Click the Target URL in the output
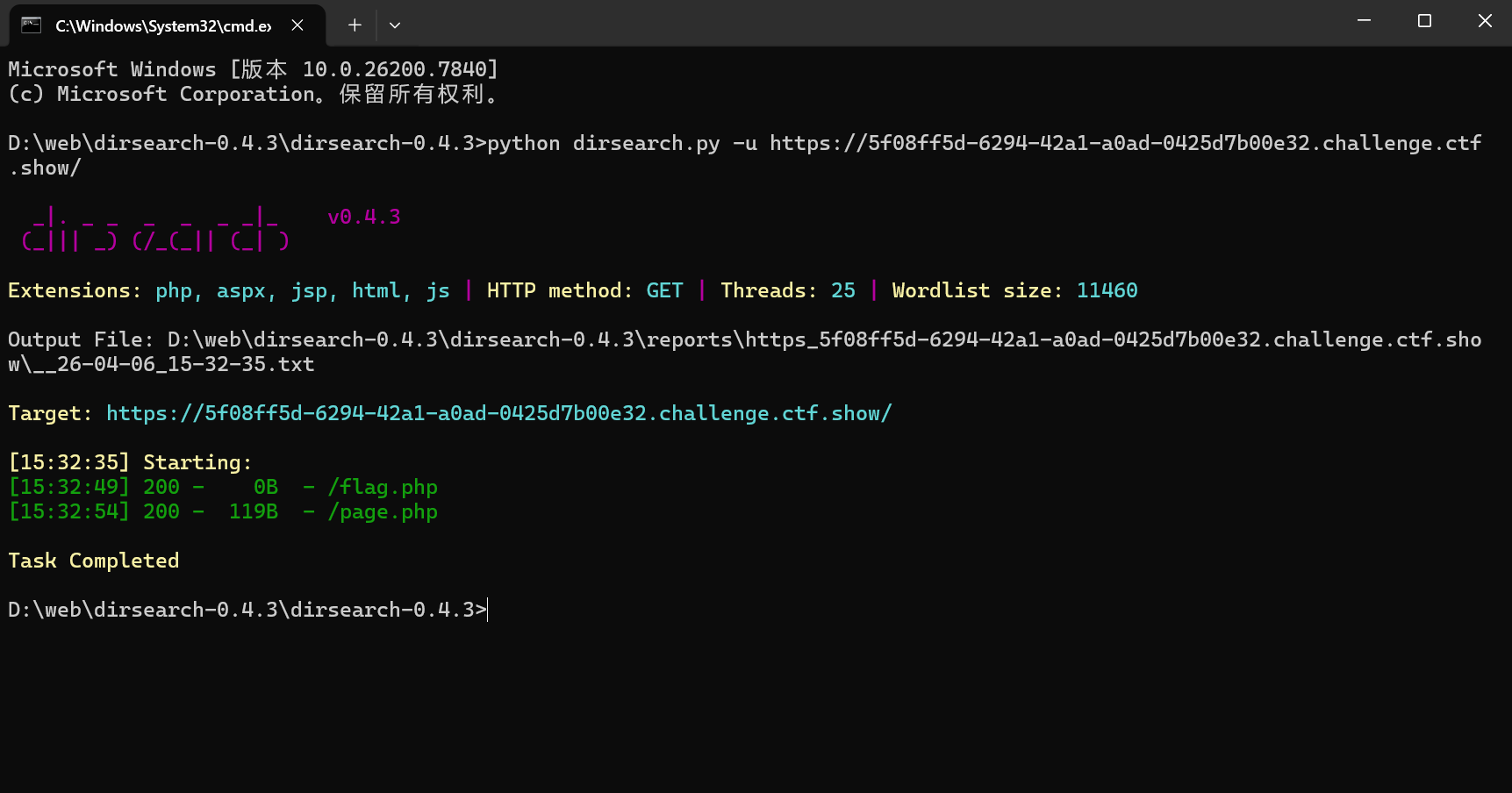 [499, 413]
